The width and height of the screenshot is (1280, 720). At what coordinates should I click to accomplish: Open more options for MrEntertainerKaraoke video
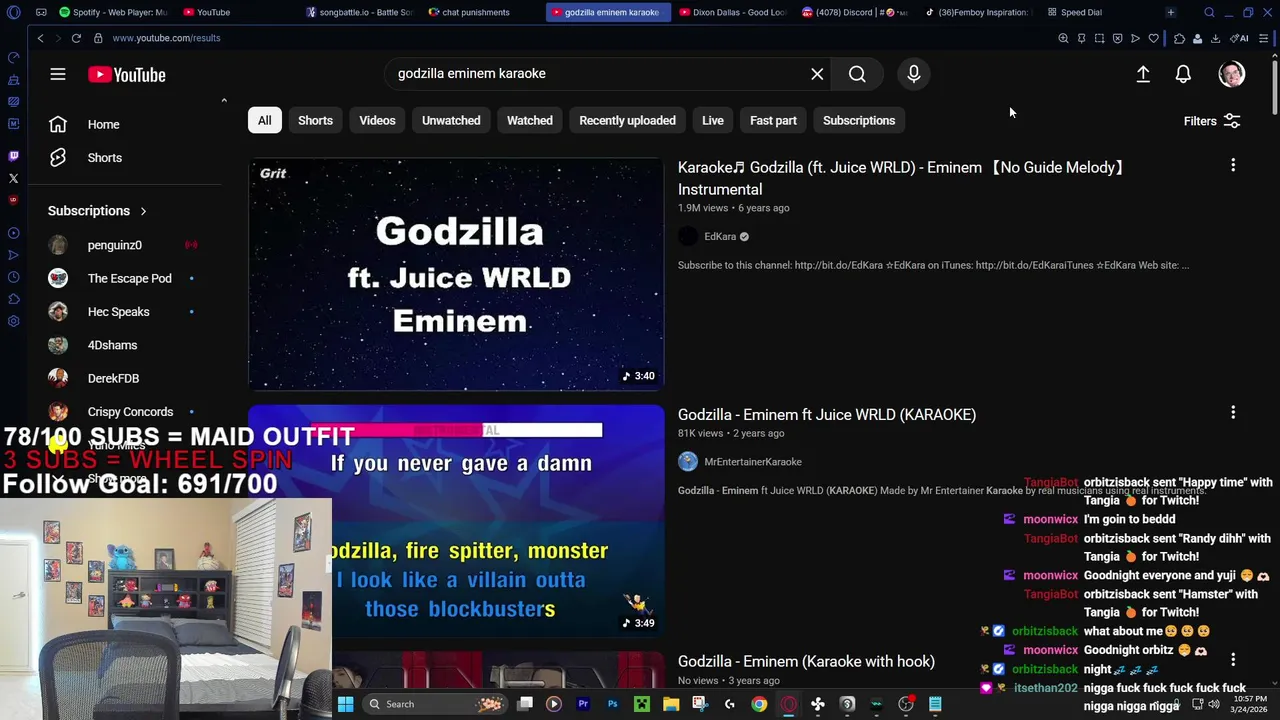(x=1233, y=412)
